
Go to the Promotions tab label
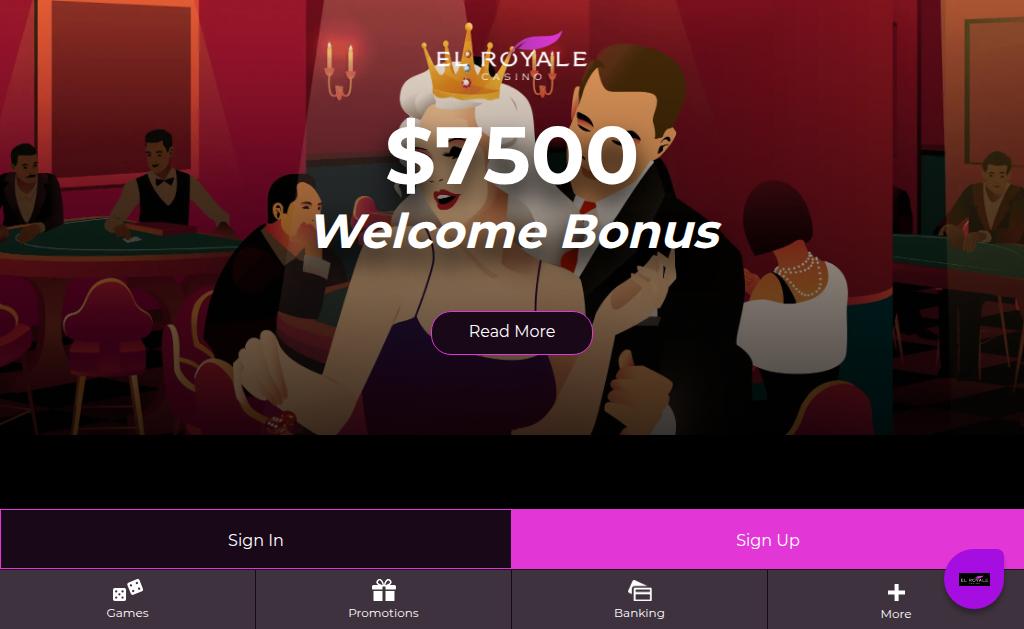click(383, 613)
